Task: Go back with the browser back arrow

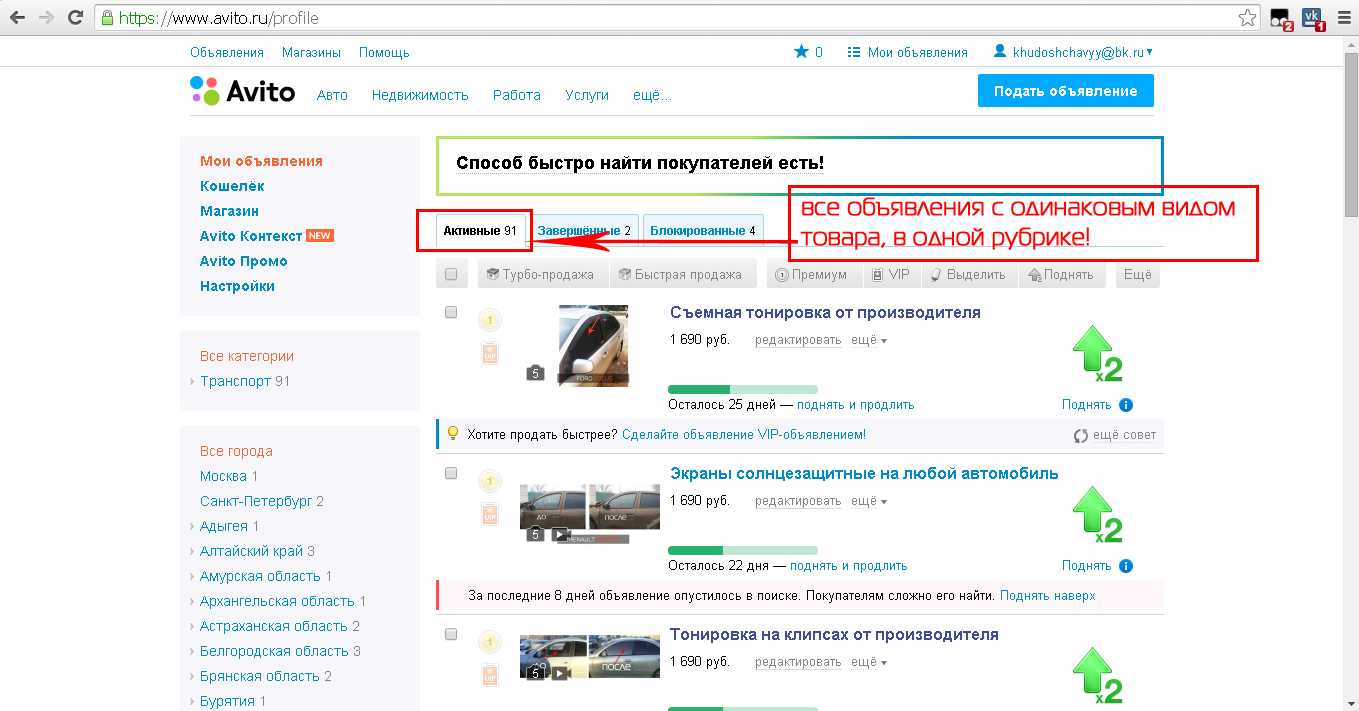Action: click(x=17, y=18)
